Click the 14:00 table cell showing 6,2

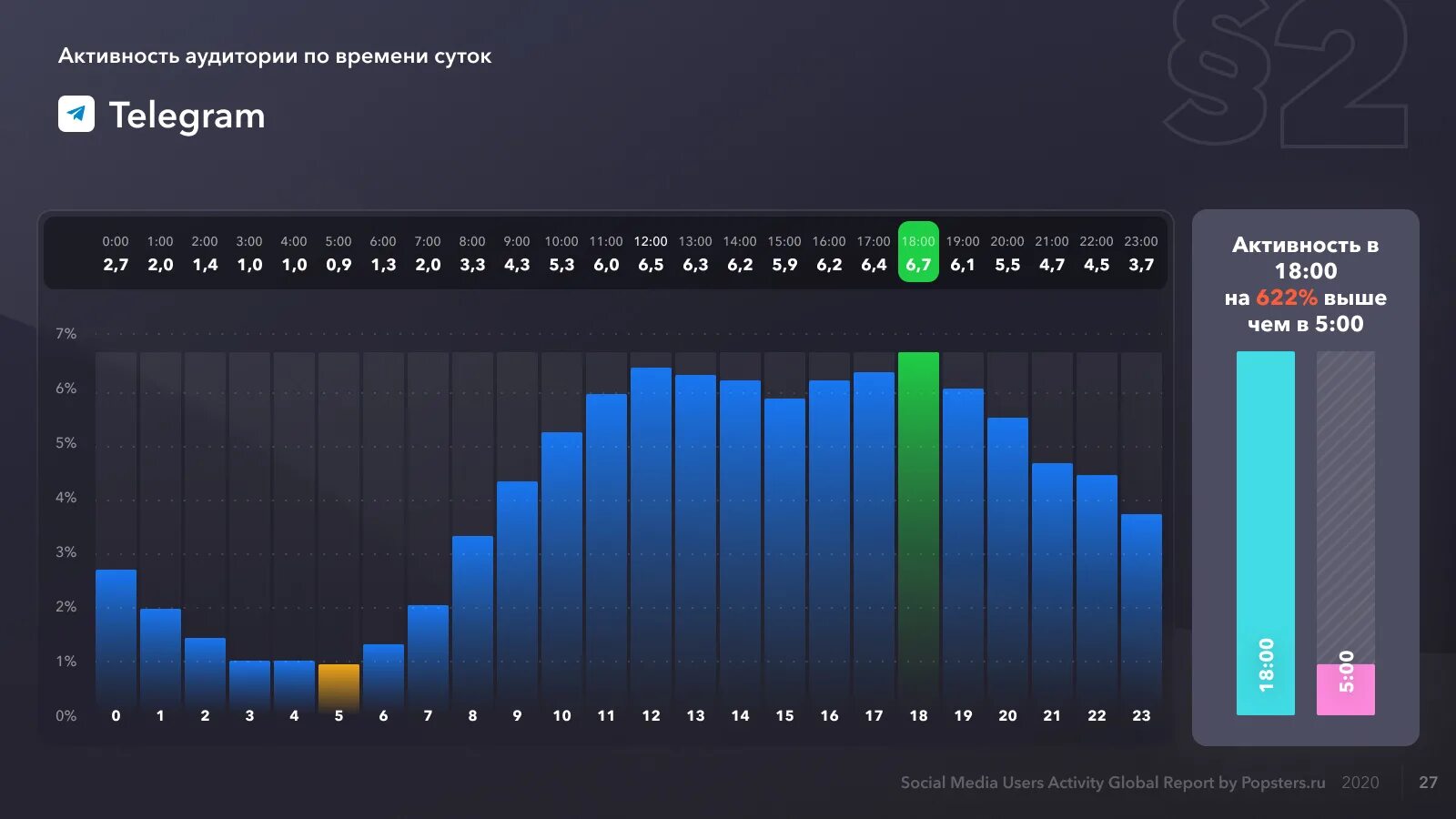[740, 253]
